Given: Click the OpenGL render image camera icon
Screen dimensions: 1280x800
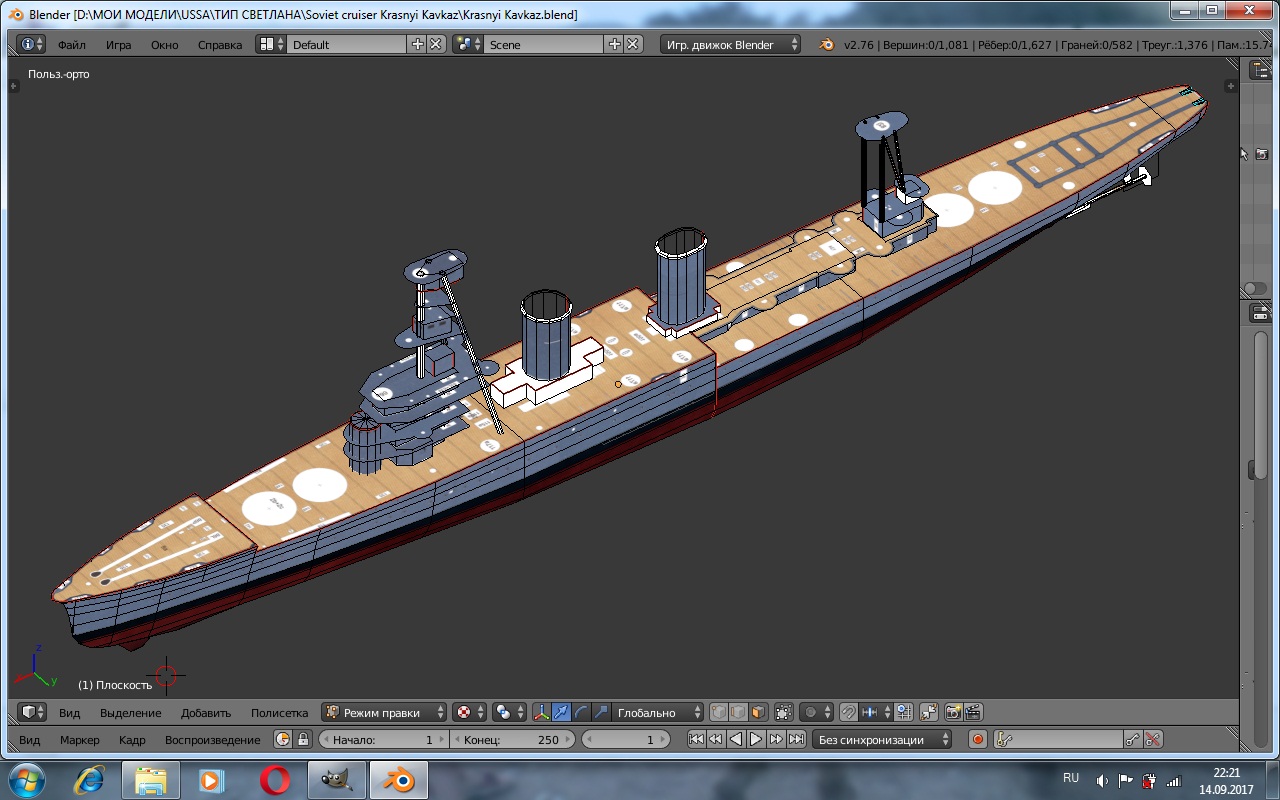Looking at the screenshot, I should (x=953, y=712).
